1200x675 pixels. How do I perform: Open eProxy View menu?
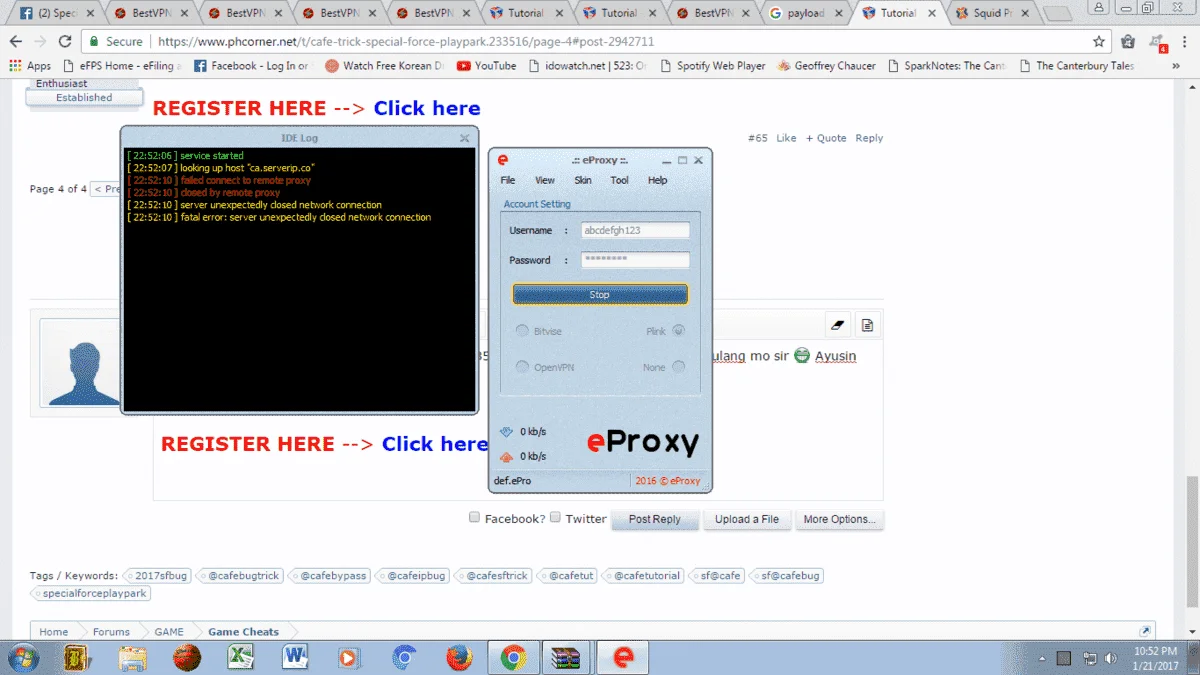click(545, 181)
